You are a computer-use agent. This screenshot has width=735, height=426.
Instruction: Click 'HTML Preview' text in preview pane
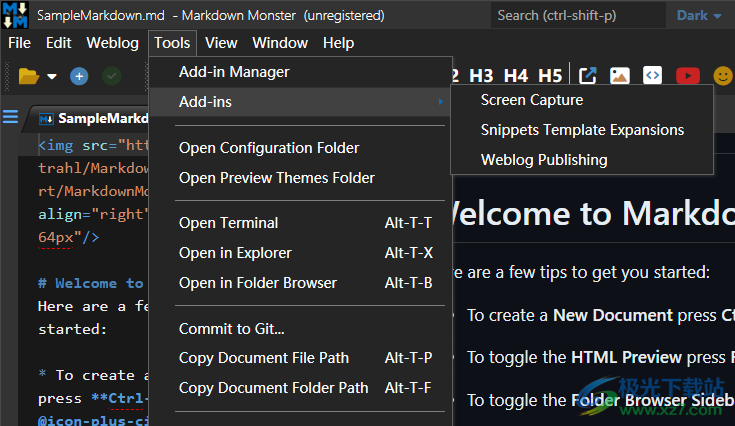pyautogui.click(x=626, y=358)
